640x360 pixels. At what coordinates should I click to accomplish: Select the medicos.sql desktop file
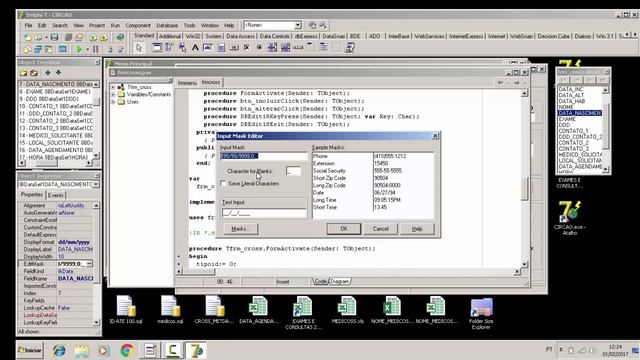coord(170,310)
